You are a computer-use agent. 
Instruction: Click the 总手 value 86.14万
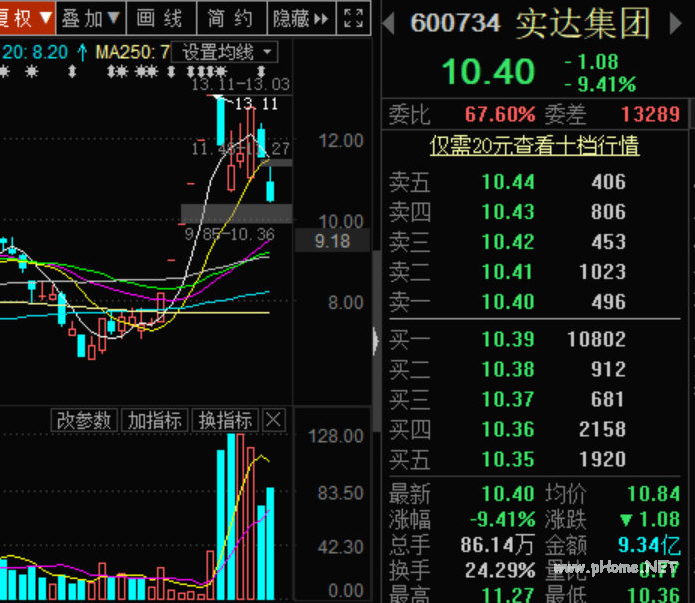click(497, 545)
